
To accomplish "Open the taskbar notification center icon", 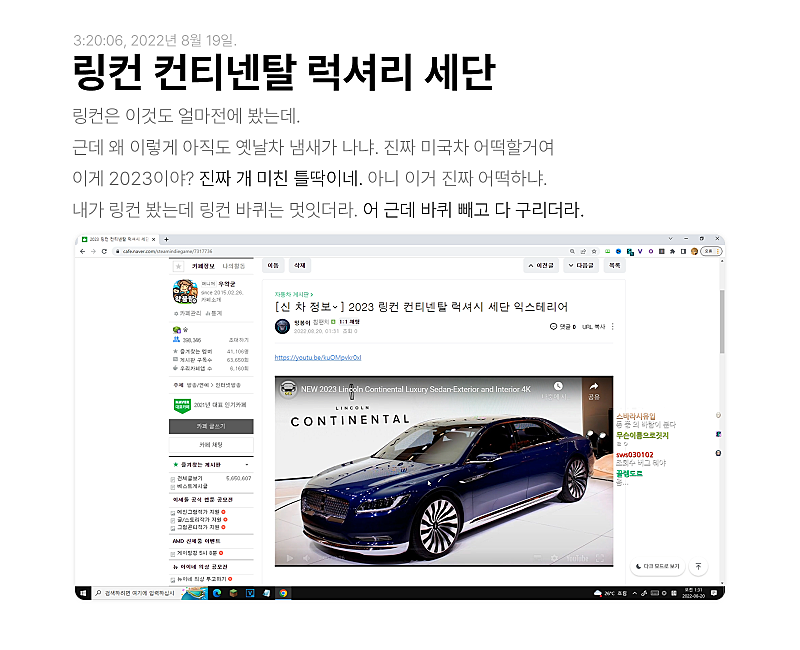I will [714, 593].
